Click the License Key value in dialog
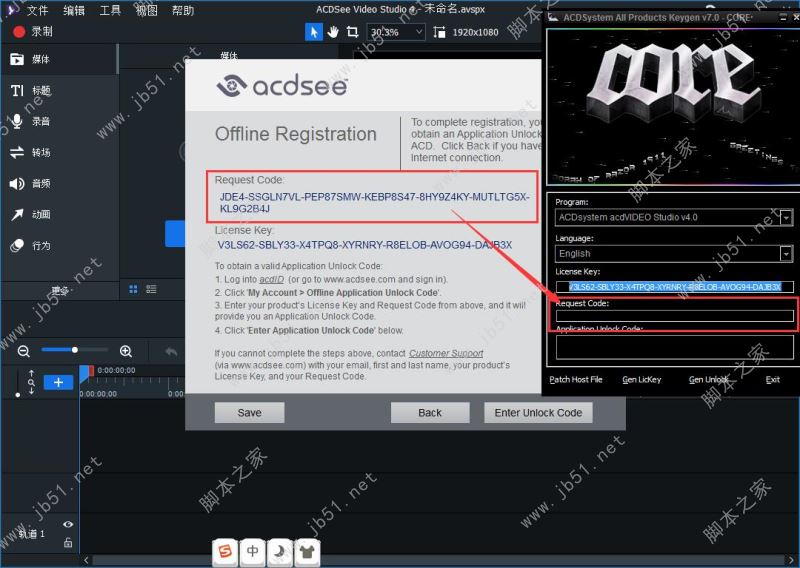This screenshot has width=800, height=568. point(364,245)
